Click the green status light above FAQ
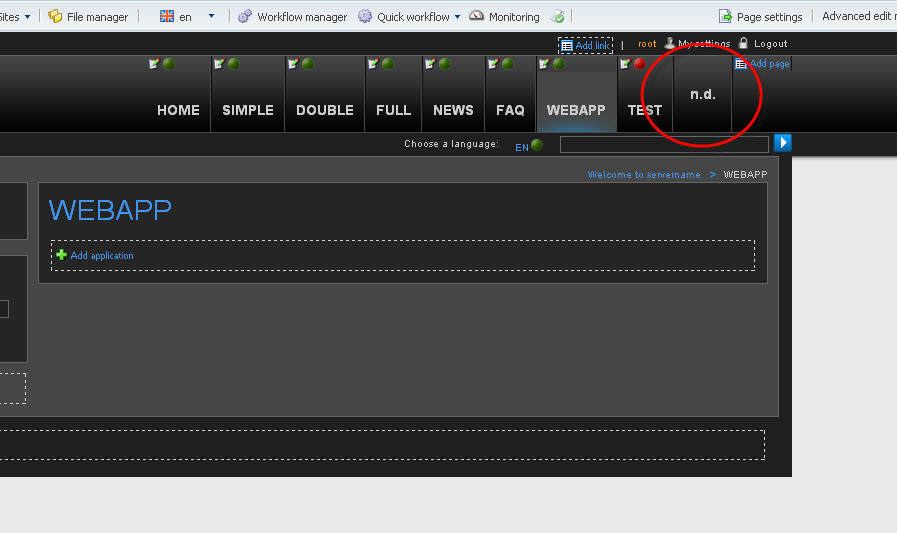The image size is (897, 533). (x=507, y=63)
